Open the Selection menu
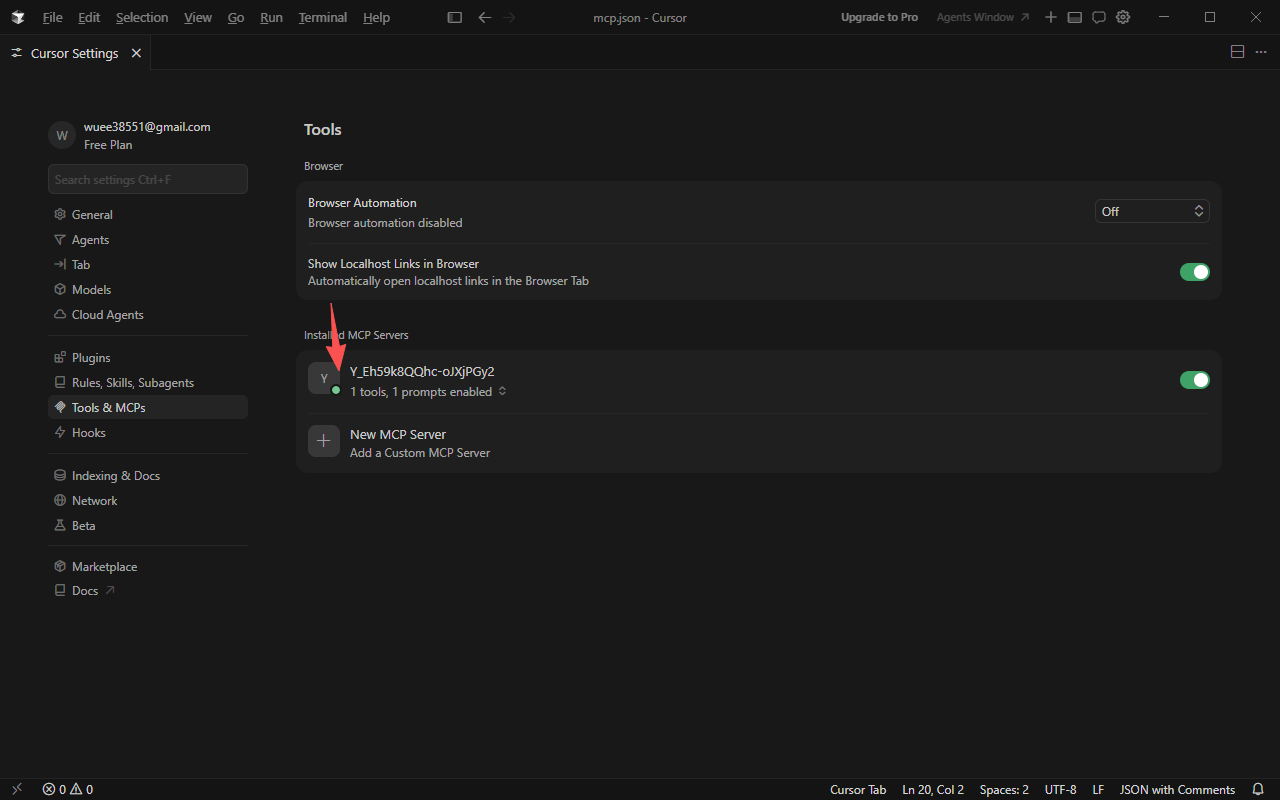The width and height of the screenshot is (1280, 800). click(x=142, y=17)
